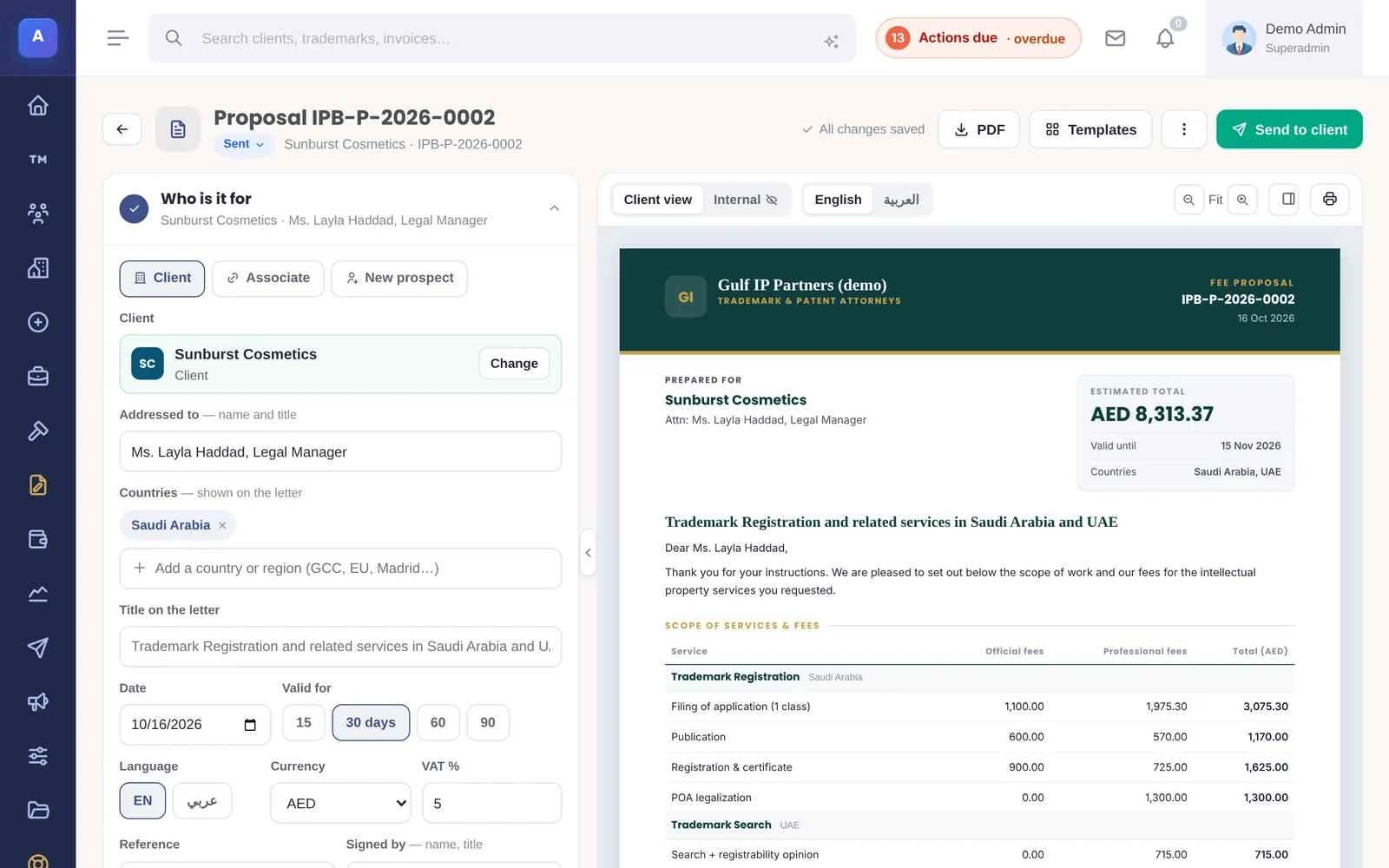Set validity to 30 days

(x=371, y=723)
